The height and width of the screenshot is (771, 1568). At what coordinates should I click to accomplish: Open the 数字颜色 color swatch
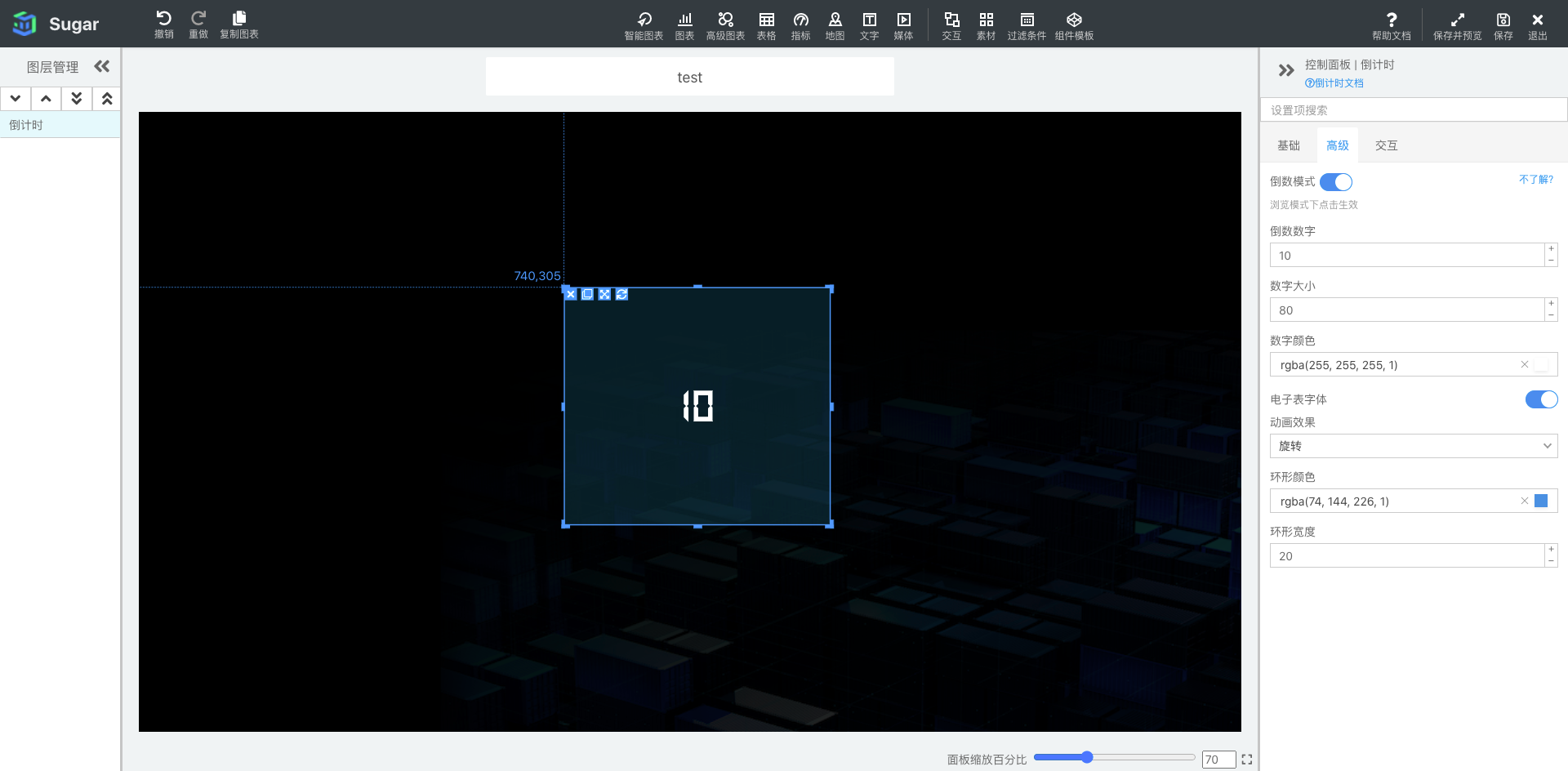click(1541, 365)
